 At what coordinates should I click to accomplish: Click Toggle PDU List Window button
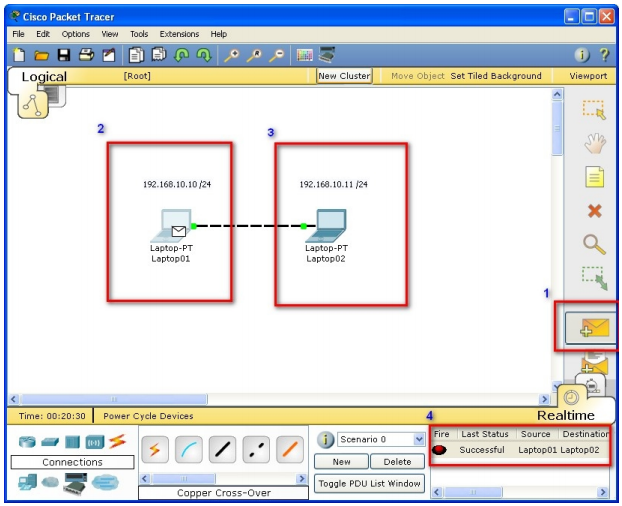(369, 483)
